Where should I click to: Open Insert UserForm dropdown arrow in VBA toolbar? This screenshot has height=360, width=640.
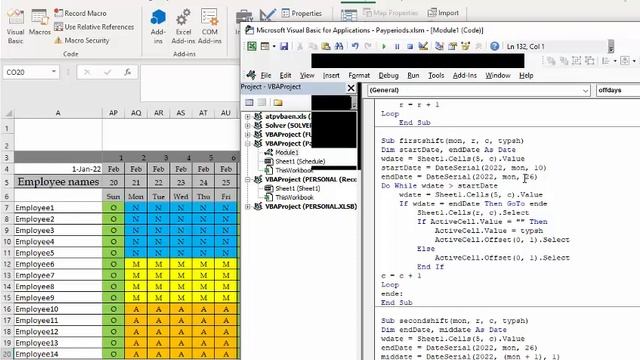(274, 46)
